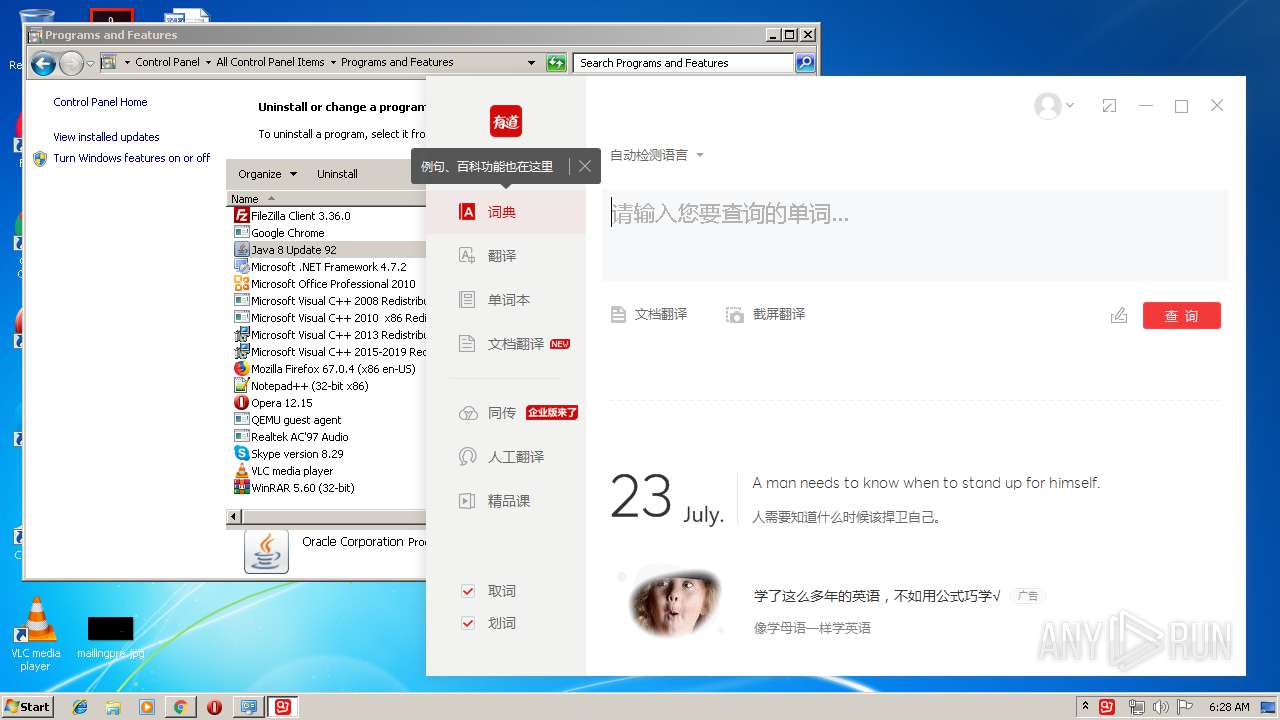Open Windows Explorer folder taskbar icon
1280x720 pixels.
(x=113, y=707)
